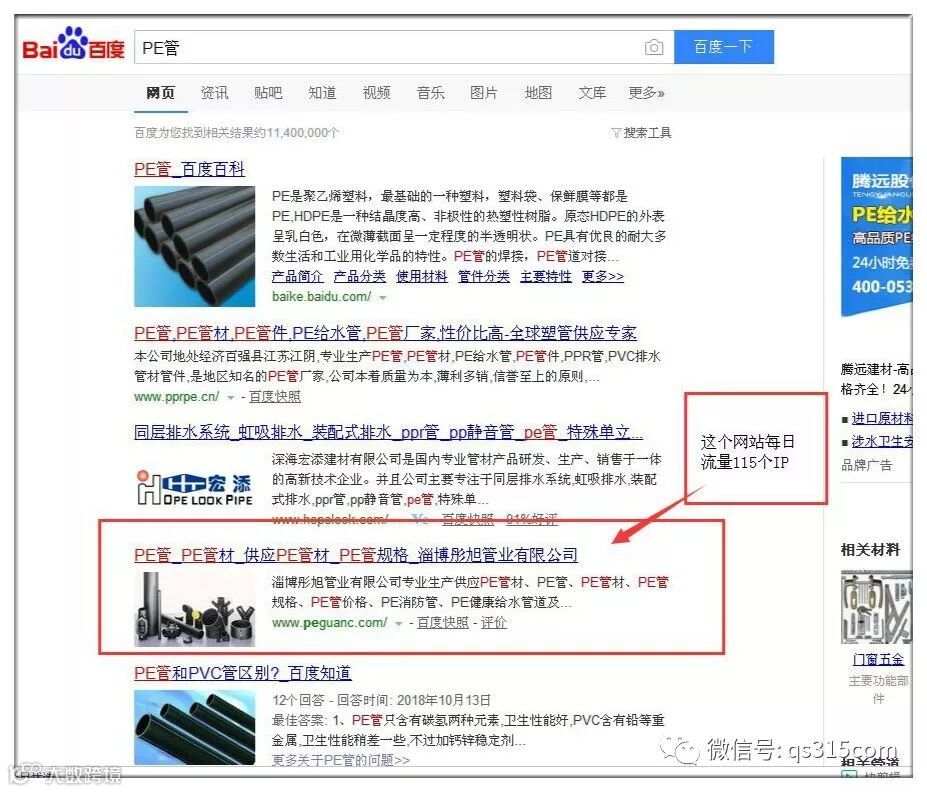Open the 涉水卫生 sidebar link
This screenshot has height=792, width=927.
coord(882,441)
